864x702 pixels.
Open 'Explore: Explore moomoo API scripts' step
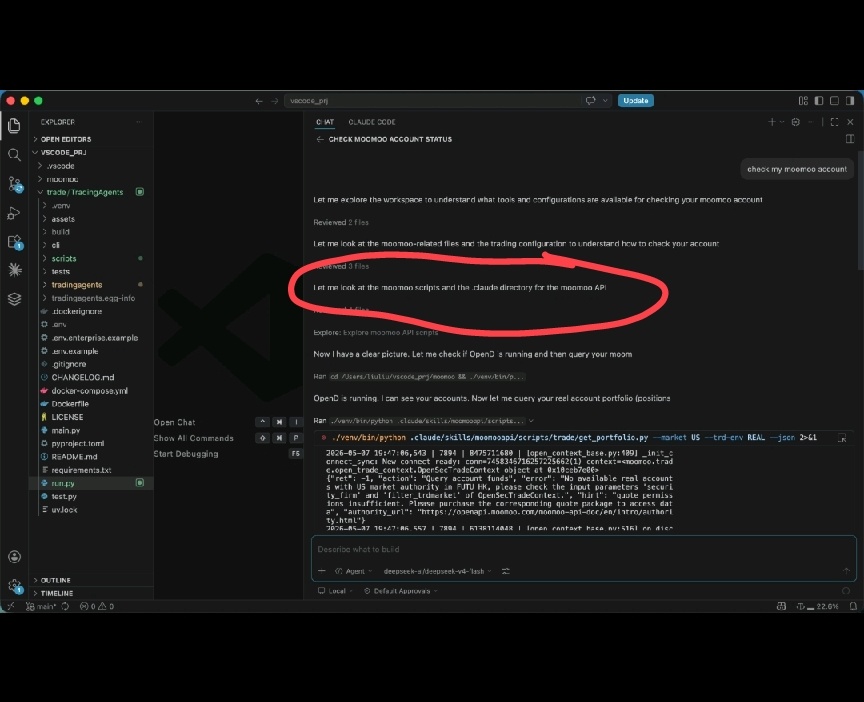click(x=376, y=332)
